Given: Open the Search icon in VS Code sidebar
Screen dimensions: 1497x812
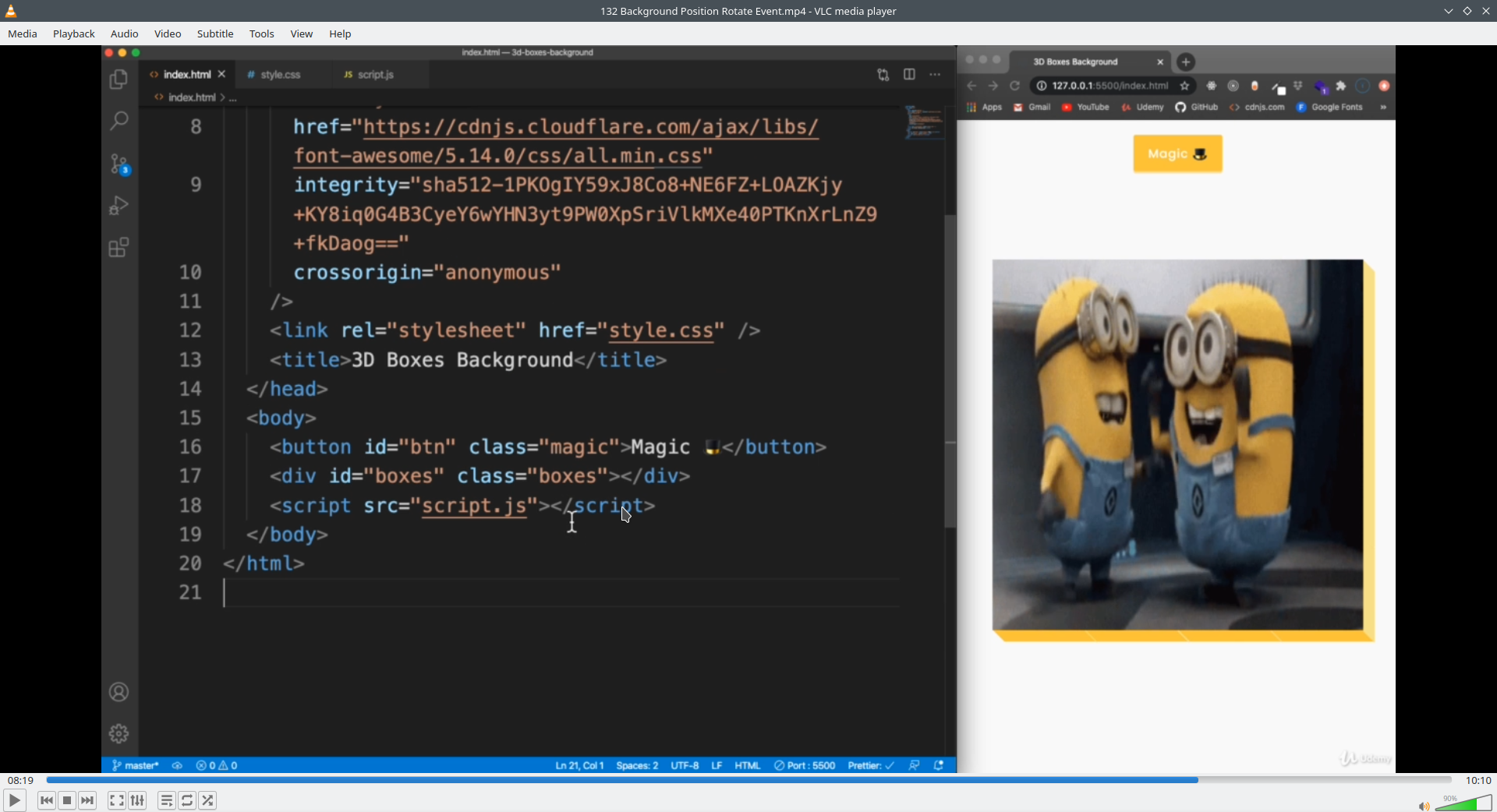Looking at the screenshot, I should pyautogui.click(x=119, y=121).
